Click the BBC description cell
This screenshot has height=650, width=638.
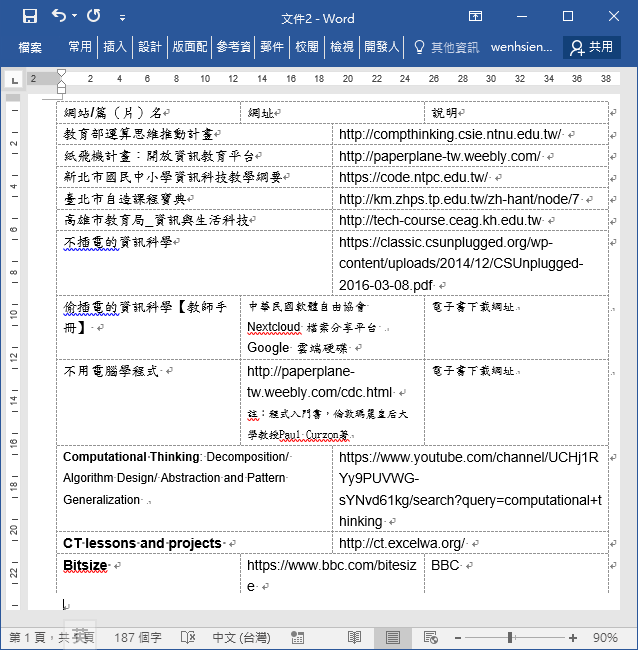[516, 574]
